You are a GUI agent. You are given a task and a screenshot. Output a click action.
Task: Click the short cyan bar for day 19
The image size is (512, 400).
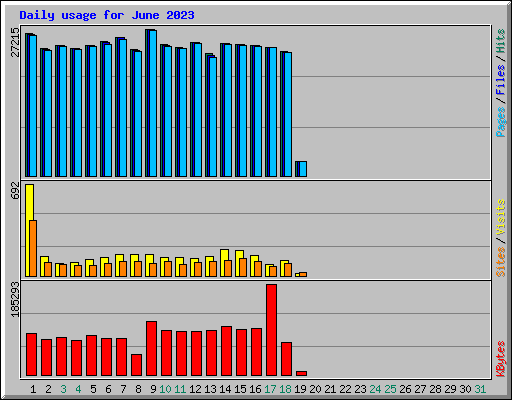[303, 169]
